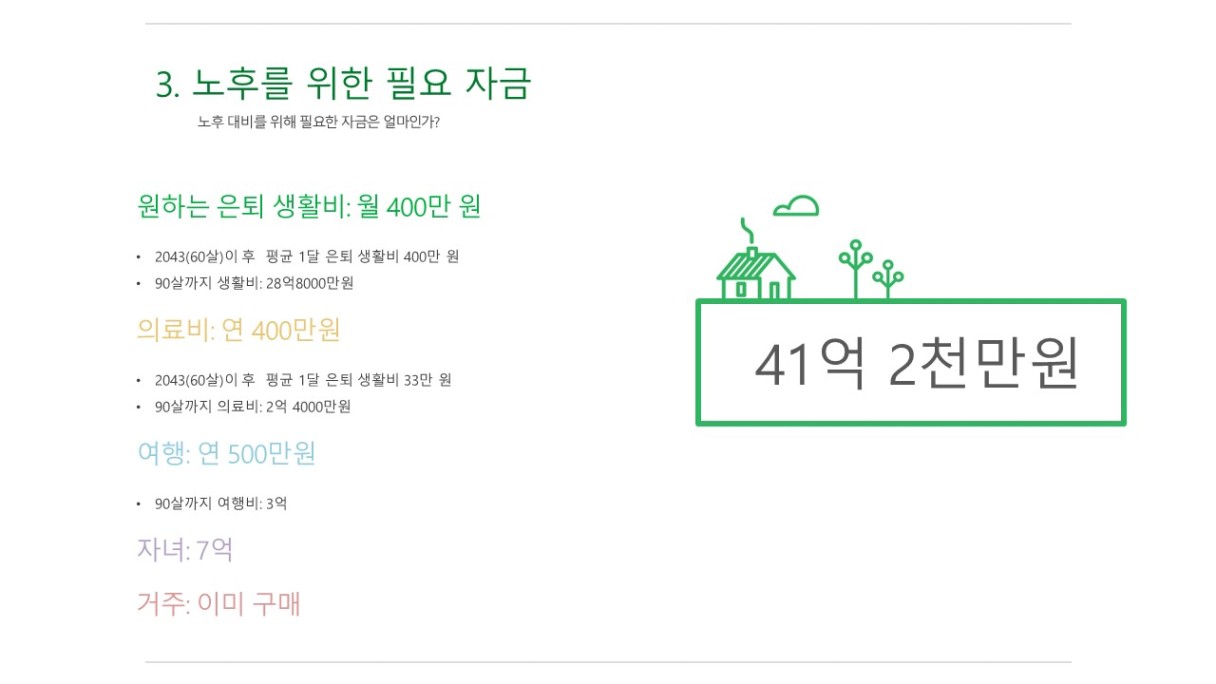Screen dimensions: 1216x684
Task: Click the tall tree icon
Action: click(x=855, y=269)
